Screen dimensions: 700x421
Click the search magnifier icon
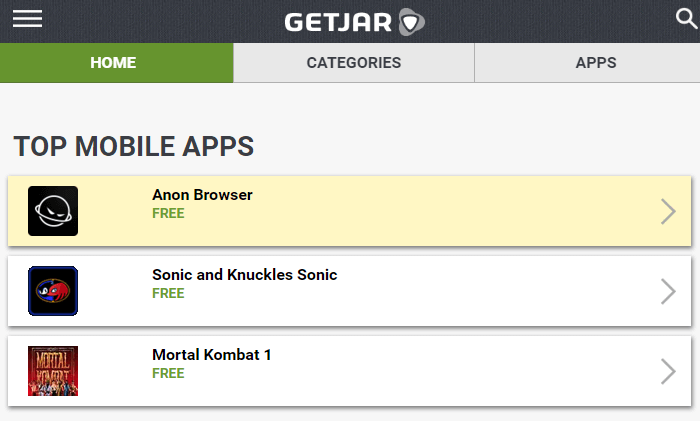click(686, 18)
